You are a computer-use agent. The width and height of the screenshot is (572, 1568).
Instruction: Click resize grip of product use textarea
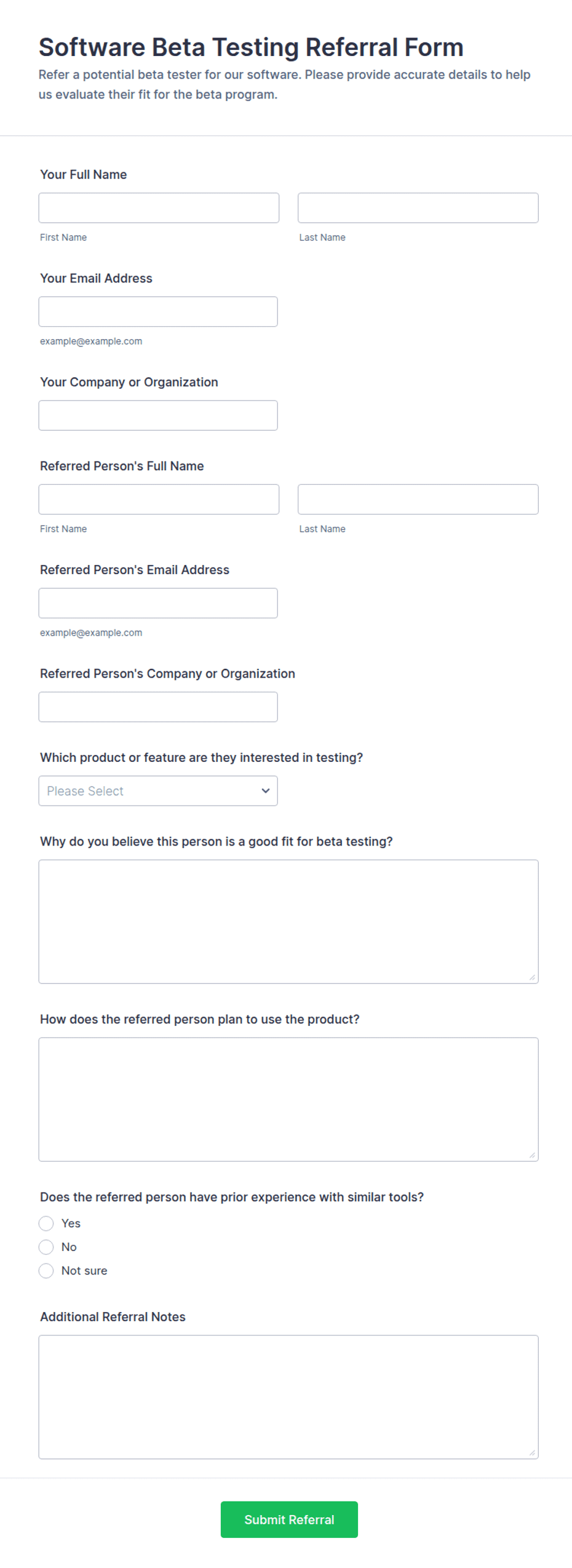532,1155
